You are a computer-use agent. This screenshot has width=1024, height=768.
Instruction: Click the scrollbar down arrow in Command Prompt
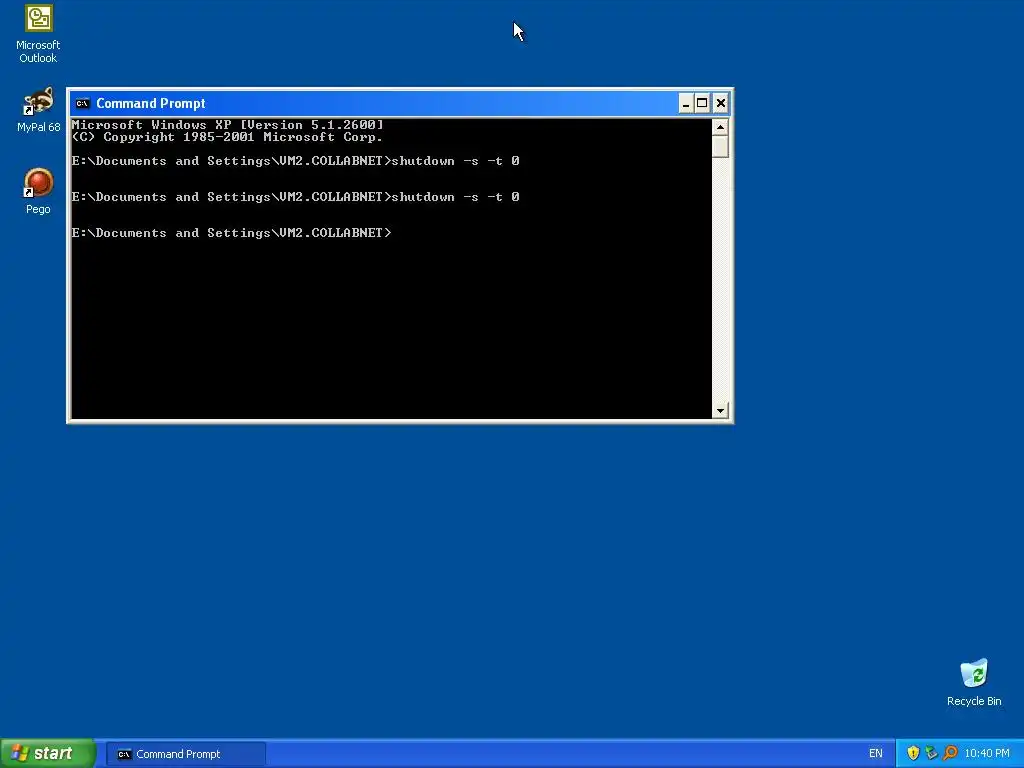pyautogui.click(x=720, y=410)
